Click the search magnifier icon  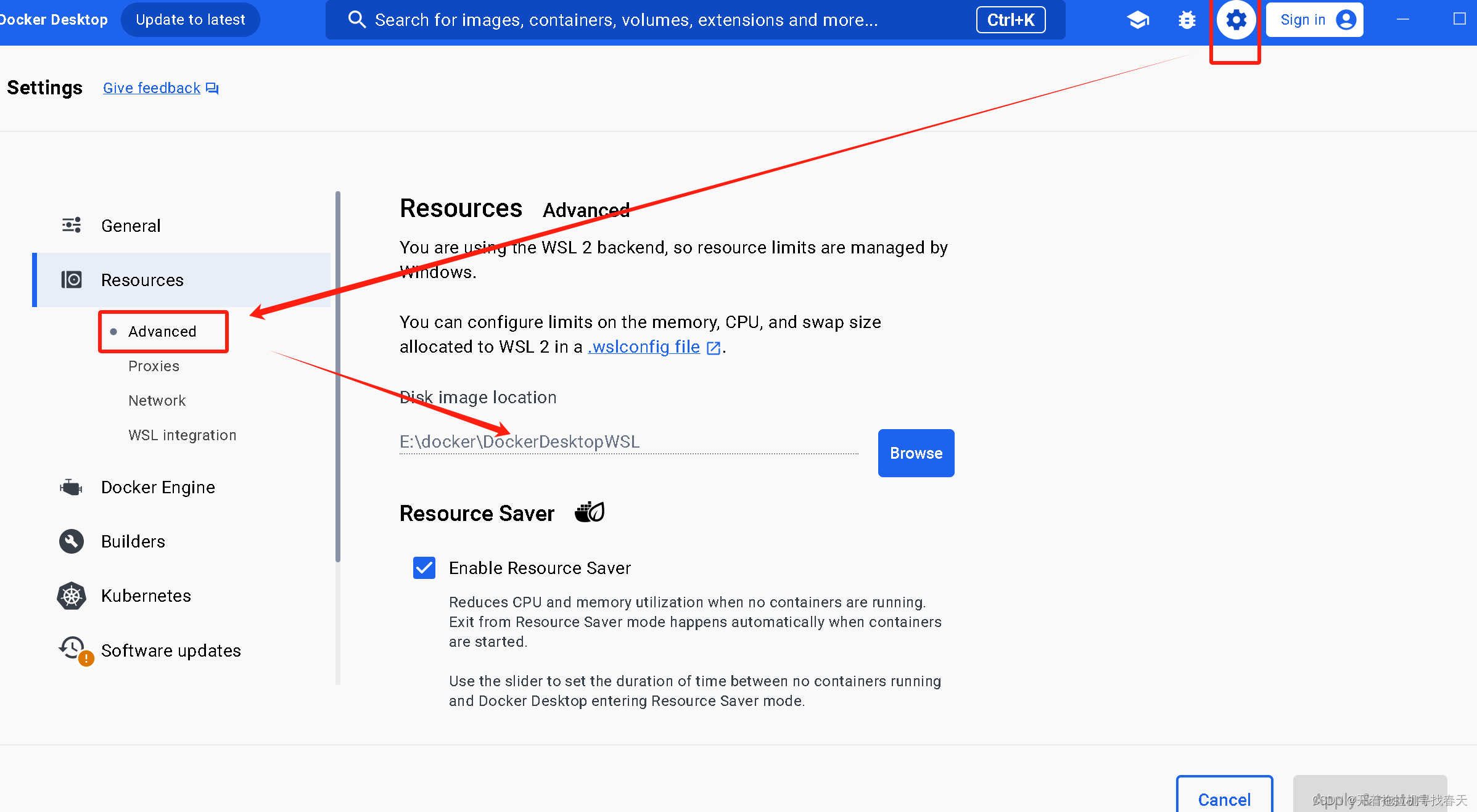click(357, 20)
